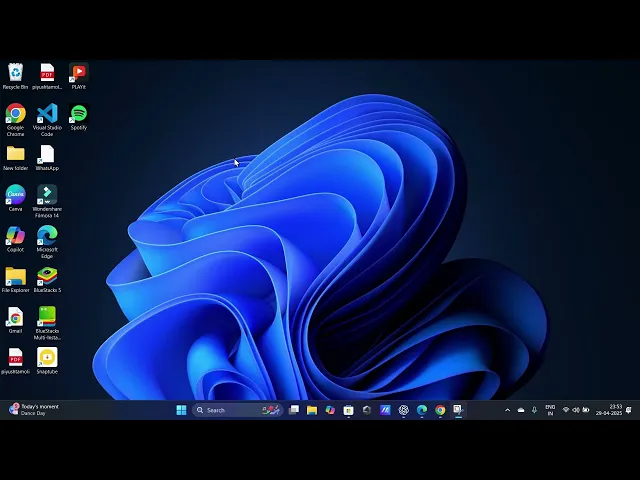Select the New folder on the desktop

(15, 154)
